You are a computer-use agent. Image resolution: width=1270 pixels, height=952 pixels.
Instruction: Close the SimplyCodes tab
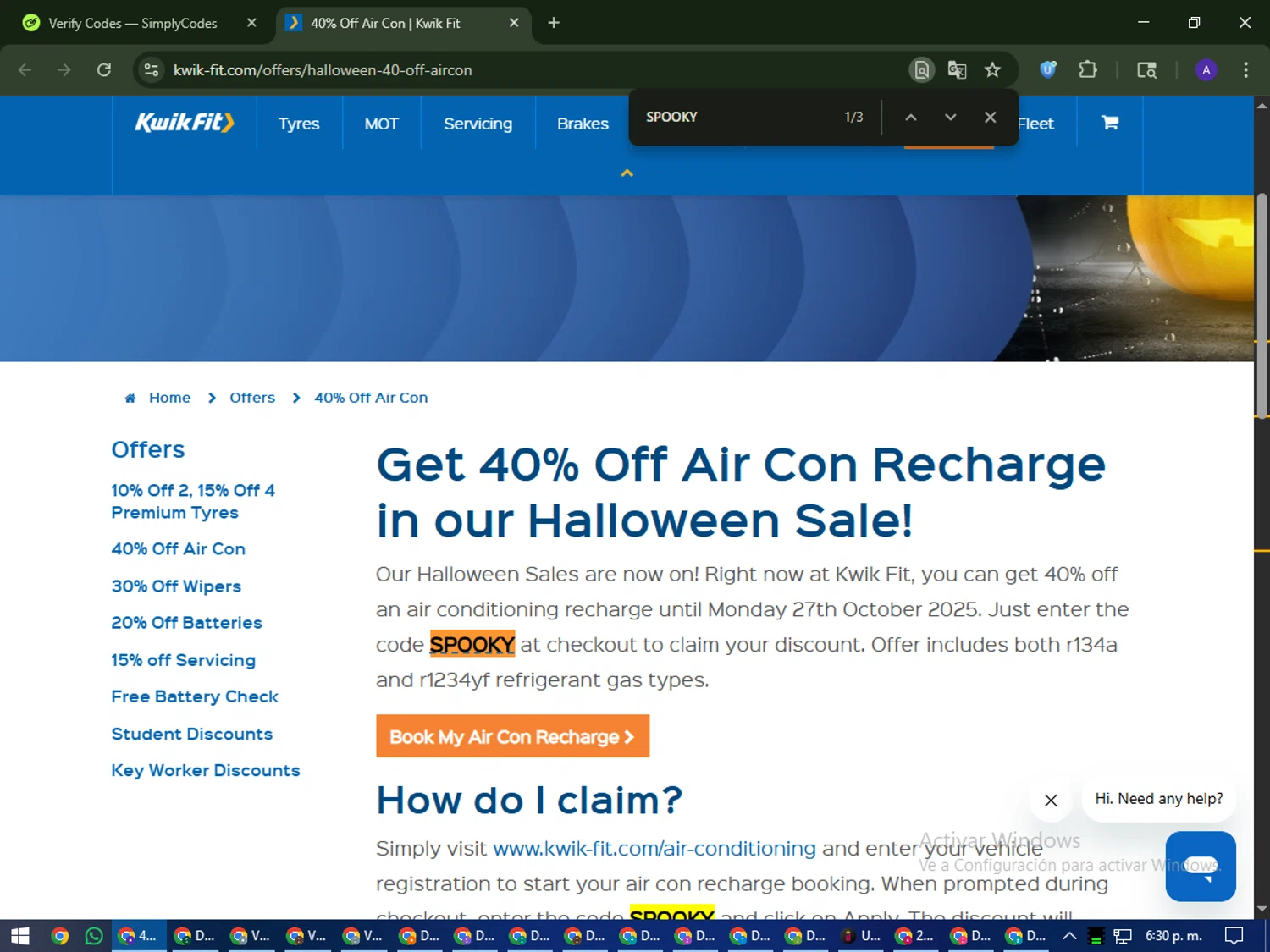pyautogui.click(x=251, y=23)
